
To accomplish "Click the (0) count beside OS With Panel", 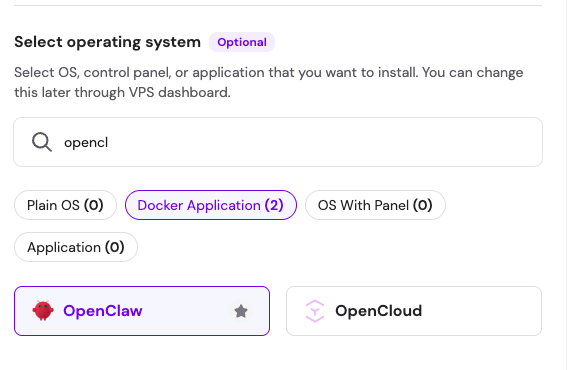I will click(x=422, y=205).
